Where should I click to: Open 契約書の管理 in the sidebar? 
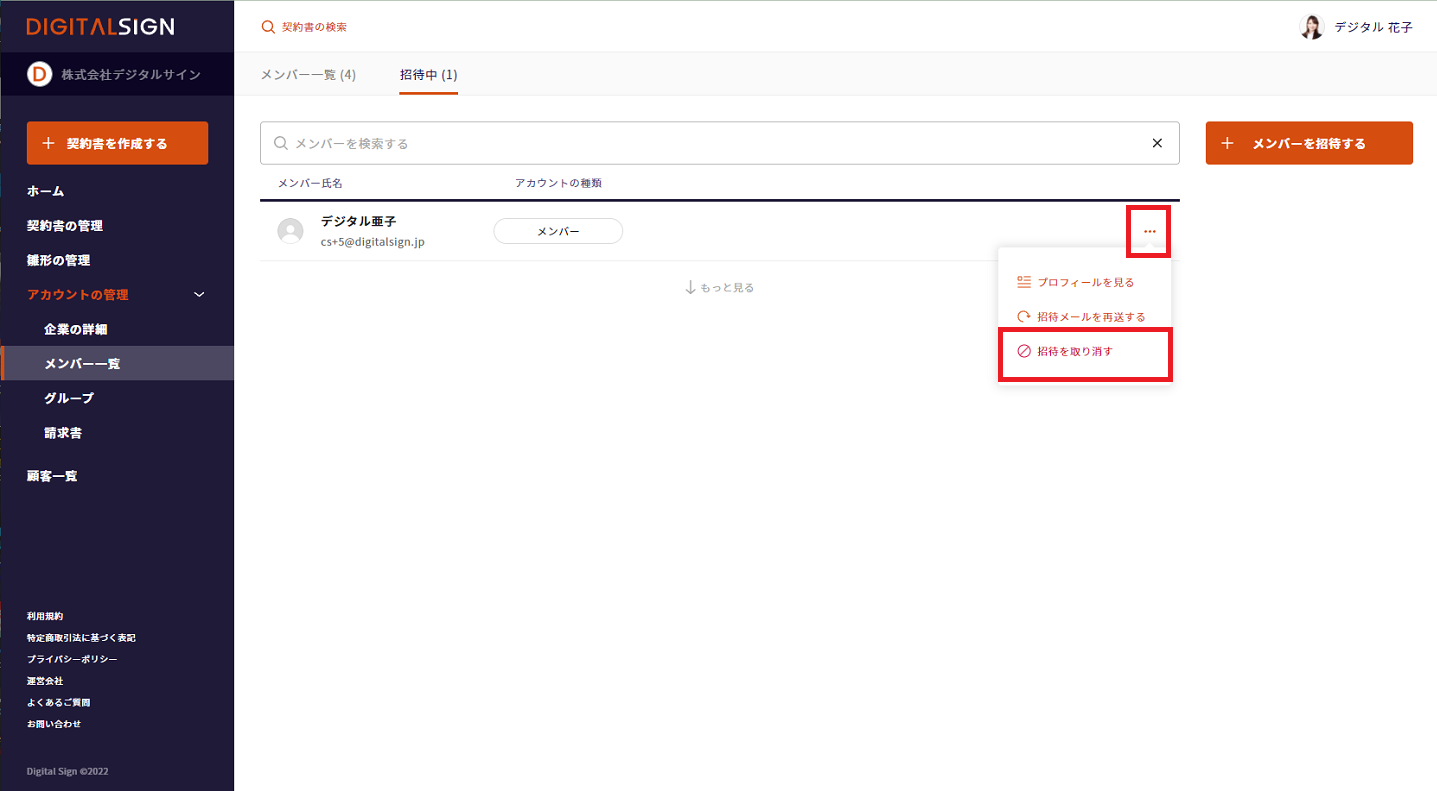[x=65, y=226]
